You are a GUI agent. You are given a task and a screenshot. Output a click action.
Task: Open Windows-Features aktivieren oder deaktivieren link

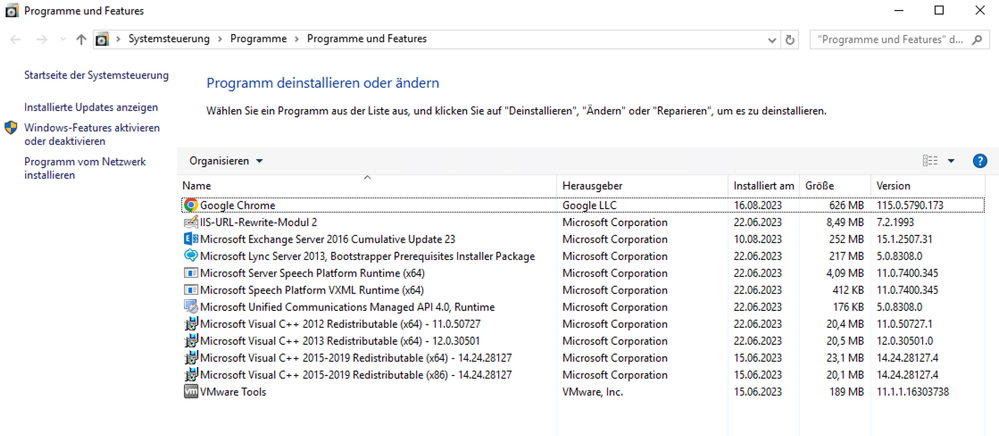coord(92,134)
